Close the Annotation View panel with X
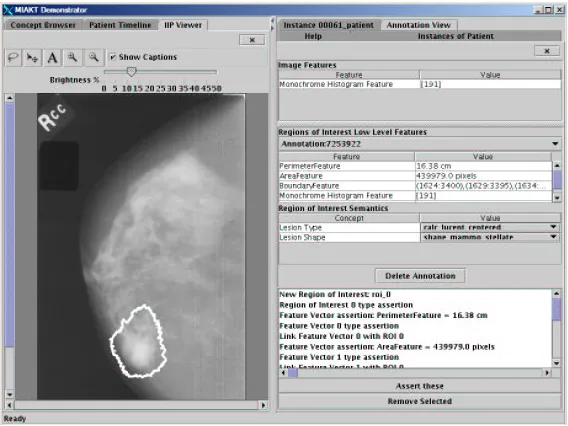This screenshot has height=426, width=568. click(547, 51)
